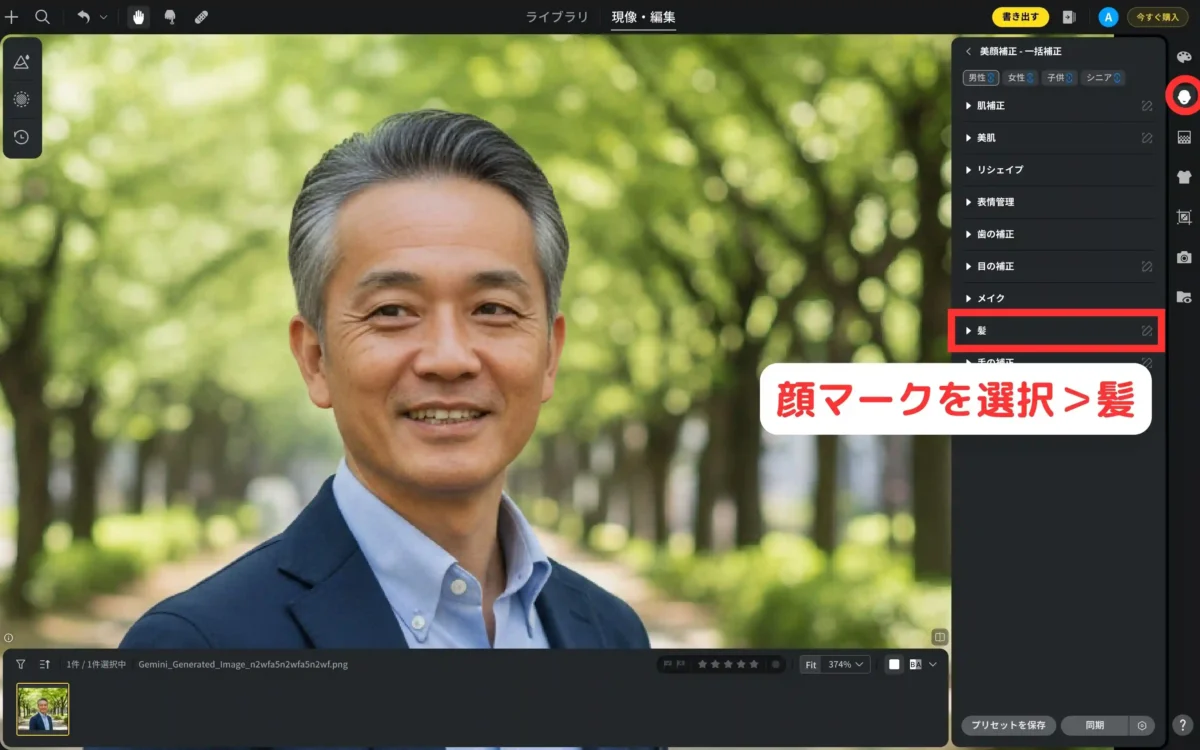
Task: Click the split compare icon at image bottom-right
Action: (x=940, y=636)
